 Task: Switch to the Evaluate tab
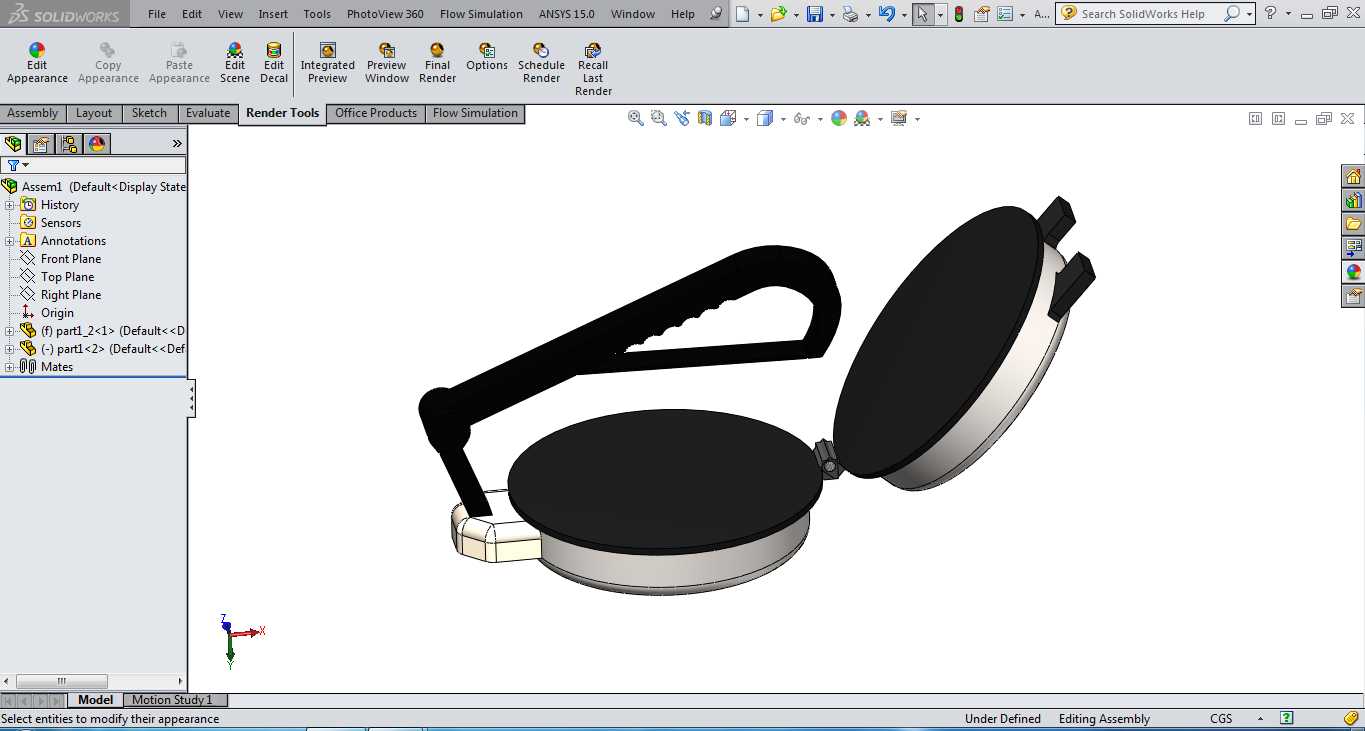point(208,113)
